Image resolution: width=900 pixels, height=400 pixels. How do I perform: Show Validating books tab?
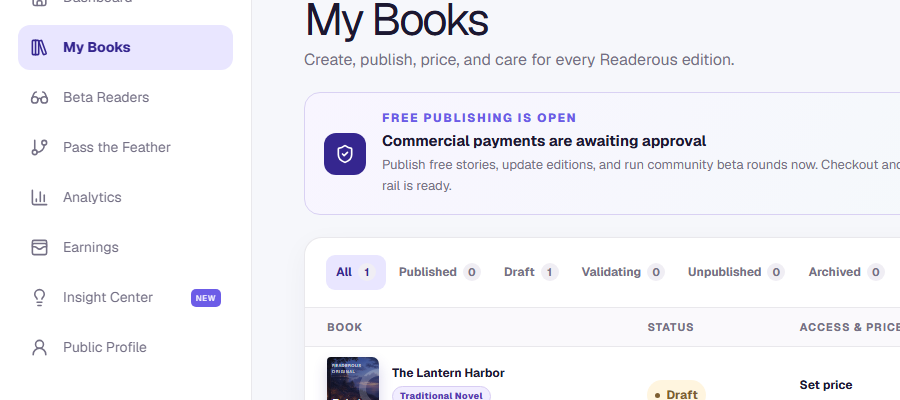click(x=623, y=272)
